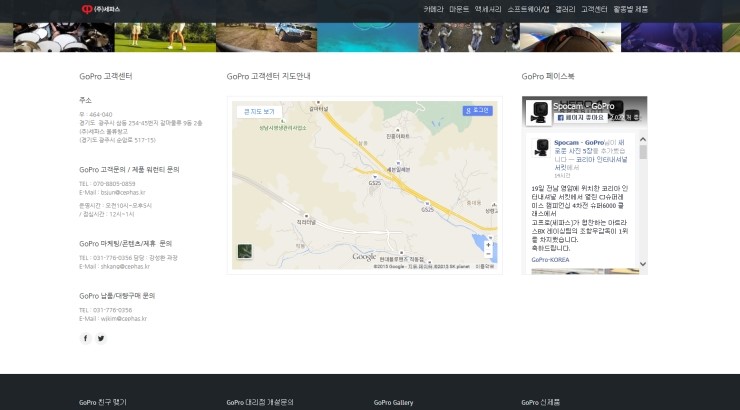This screenshot has height=410, width=740.
Task: Open the GoPro-KOREA link in the post
Action: [x=550, y=260]
